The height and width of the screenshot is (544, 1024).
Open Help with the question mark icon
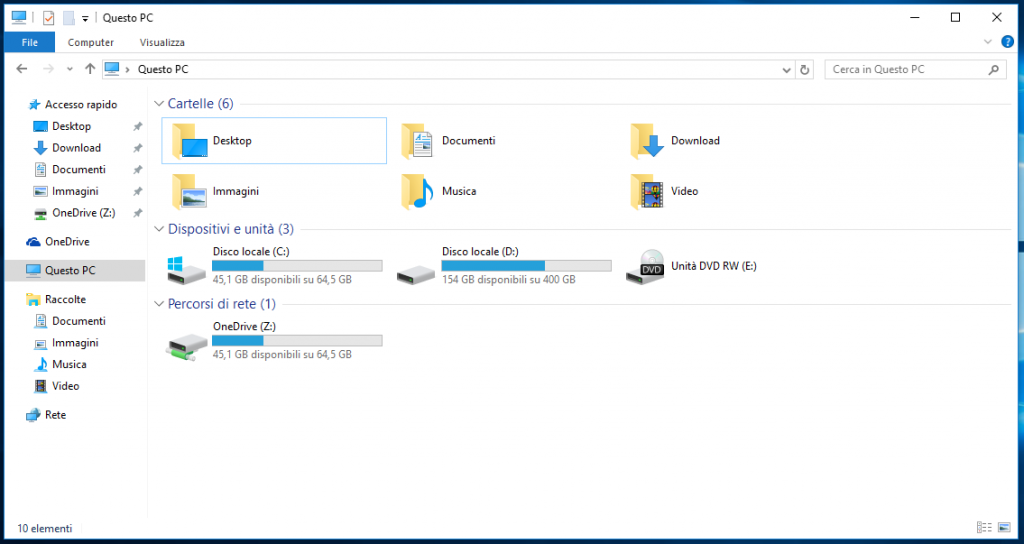point(1008,42)
